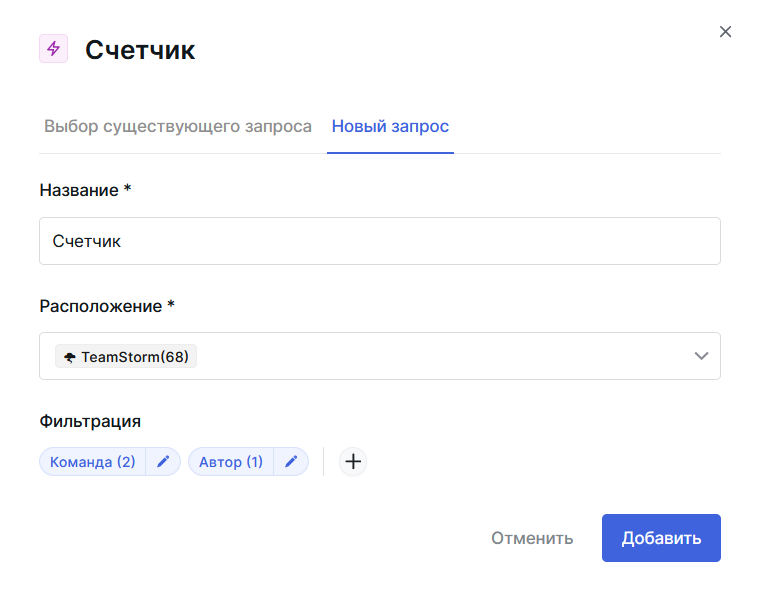Click the Счетчик dialog title
759x593 pixels.
(x=140, y=50)
